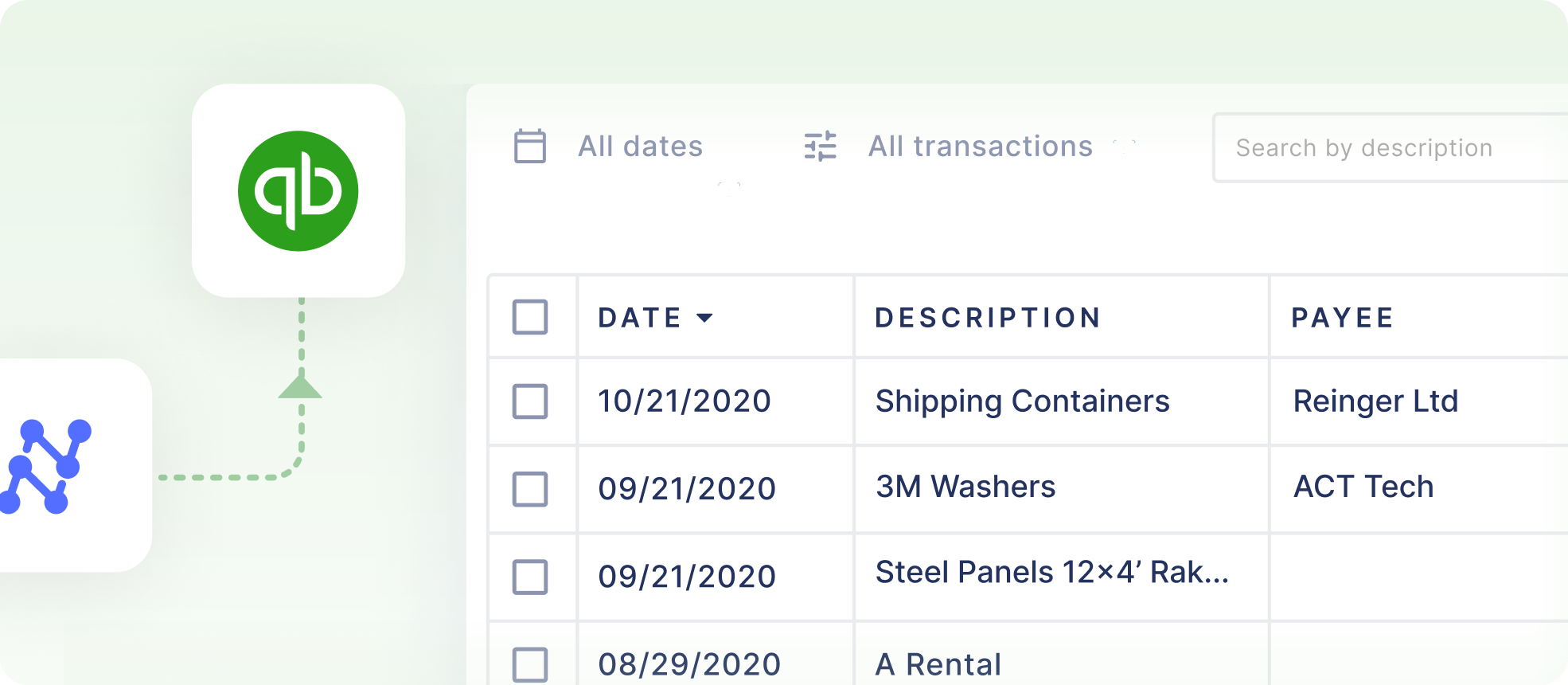Tick the Steel Panels row checkbox

click(530, 577)
